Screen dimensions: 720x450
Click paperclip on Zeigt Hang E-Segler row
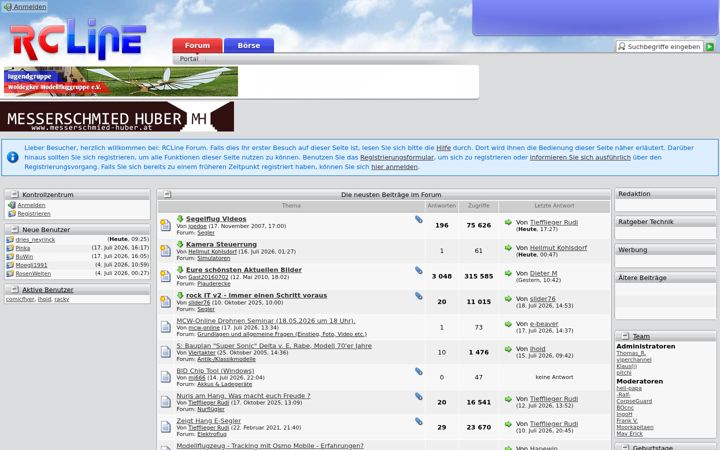(419, 421)
